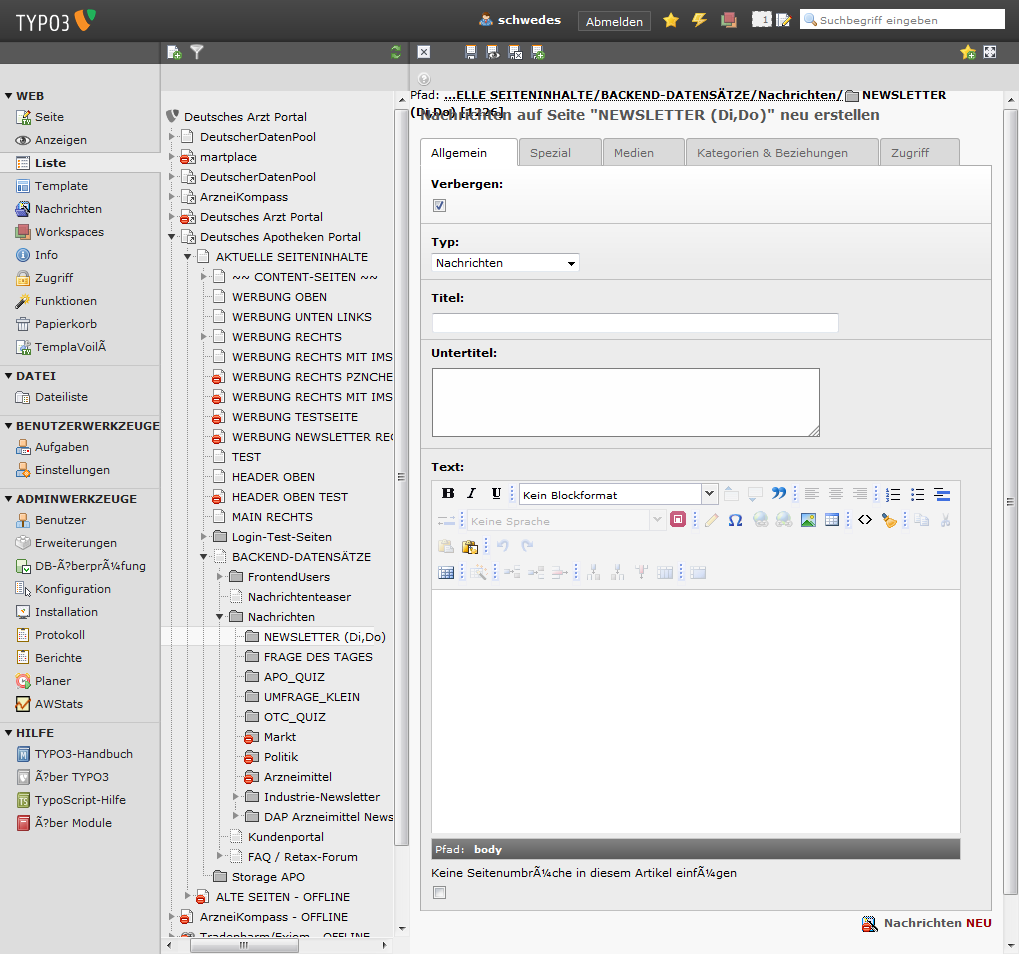The height and width of the screenshot is (954, 1019).
Task: Insert special character with the Omega icon
Action: coord(735,520)
